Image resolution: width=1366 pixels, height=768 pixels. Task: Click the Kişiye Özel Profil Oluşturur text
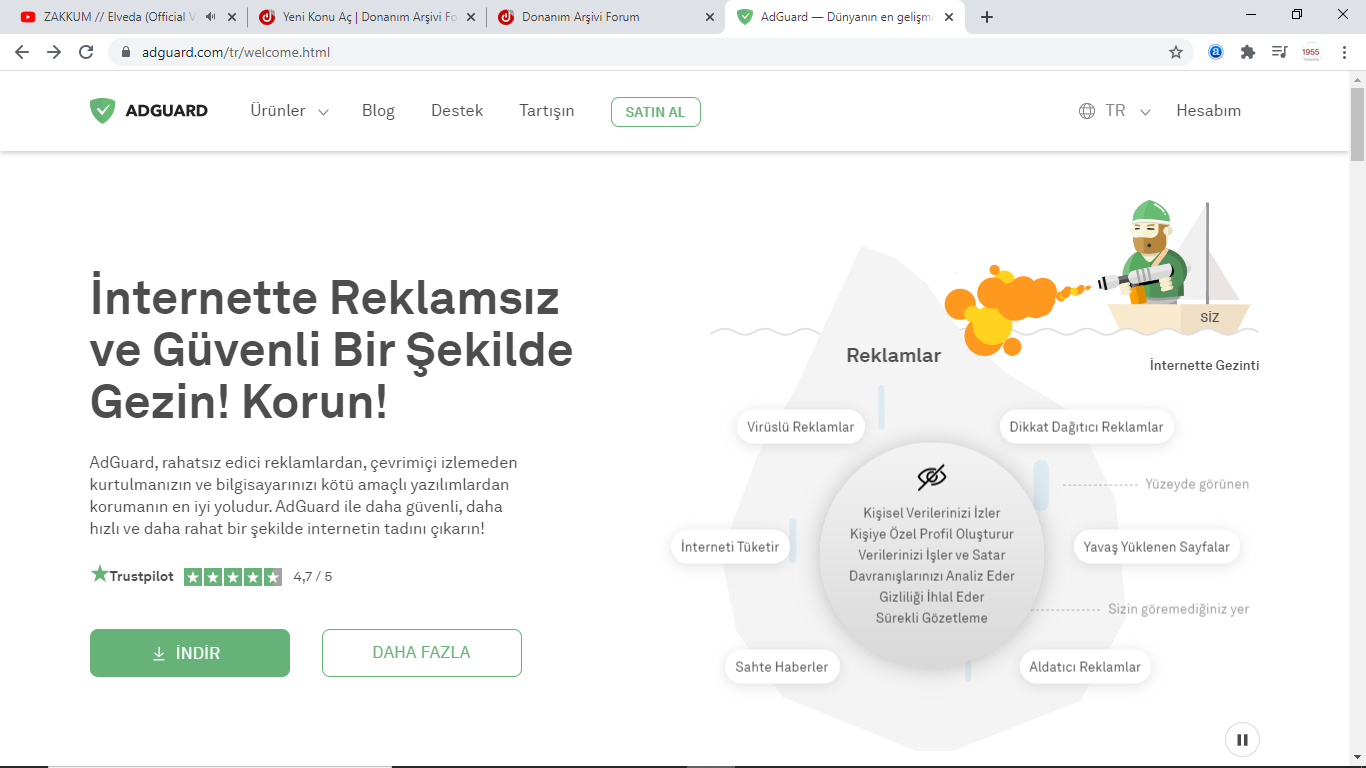click(x=932, y=534)
